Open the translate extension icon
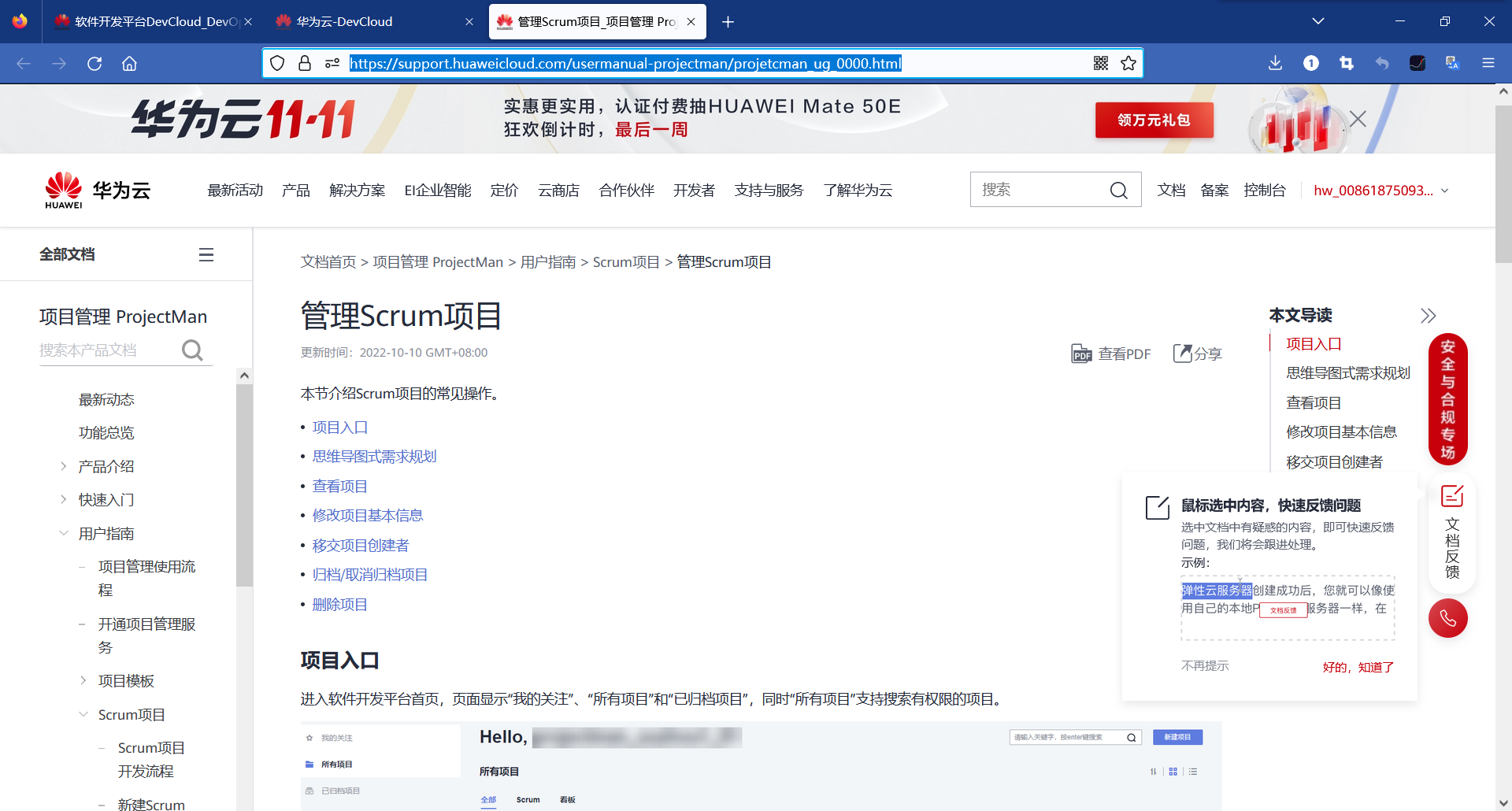Viewport: 1512px width, 811px height. click(1451, 63)
